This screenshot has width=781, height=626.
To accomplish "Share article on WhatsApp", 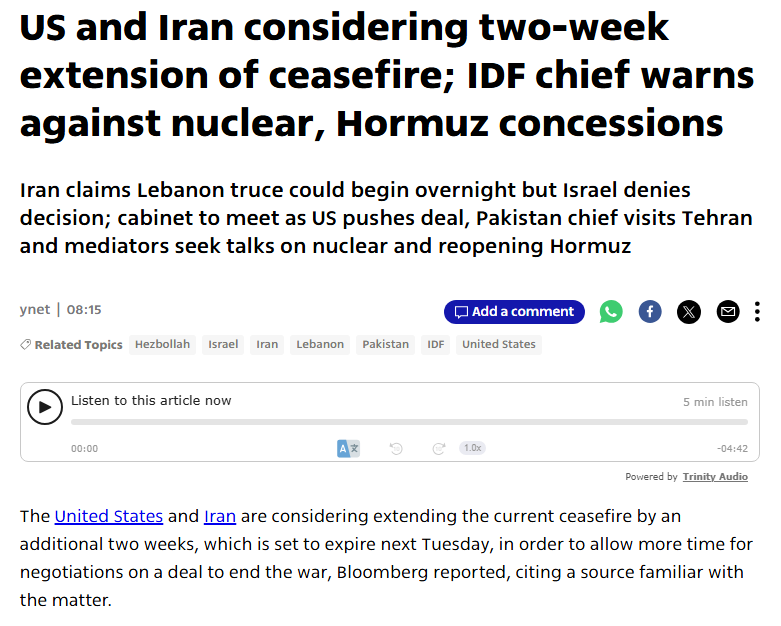I will pos(611,311).
